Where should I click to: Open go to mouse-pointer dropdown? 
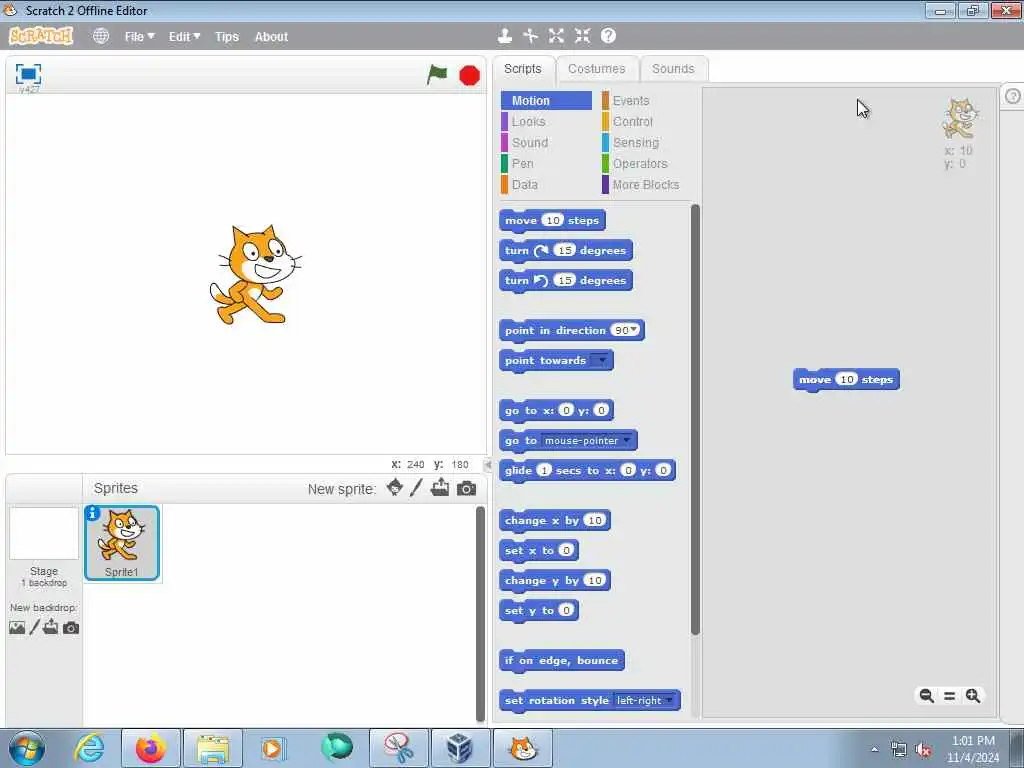coord(626,440)
